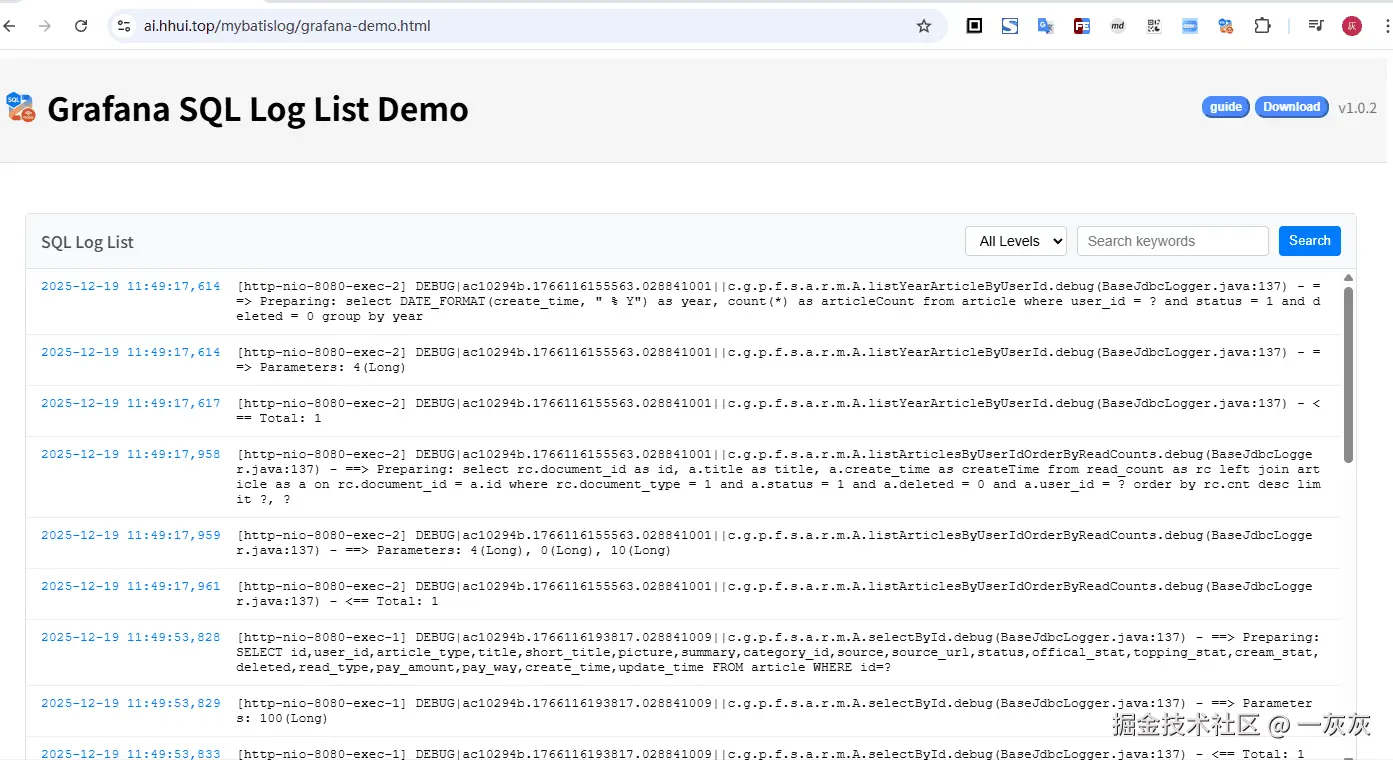The image size is (1393, 760).
Task: Click the timestamp of the DATE_FORMAT Preparing row
Action: (x=131, y=286)
